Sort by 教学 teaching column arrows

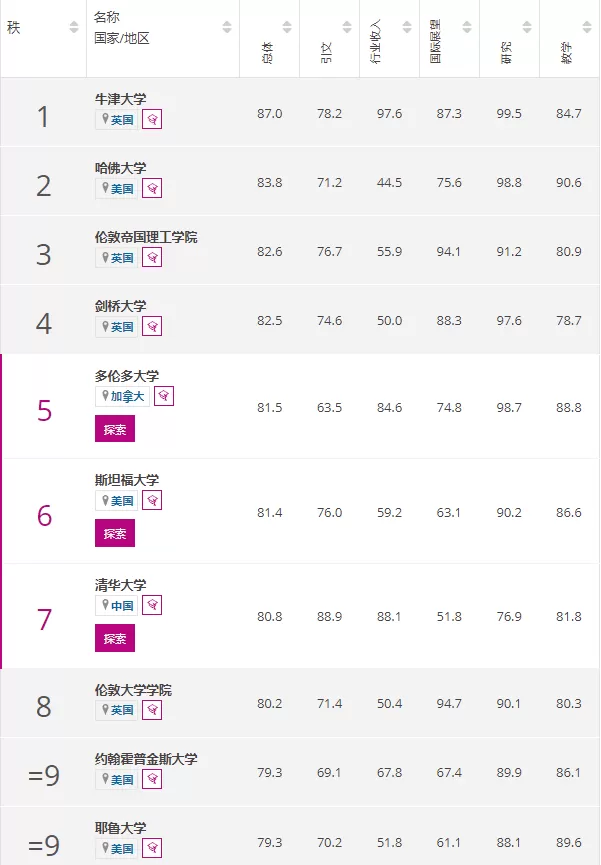pos(587,26)
